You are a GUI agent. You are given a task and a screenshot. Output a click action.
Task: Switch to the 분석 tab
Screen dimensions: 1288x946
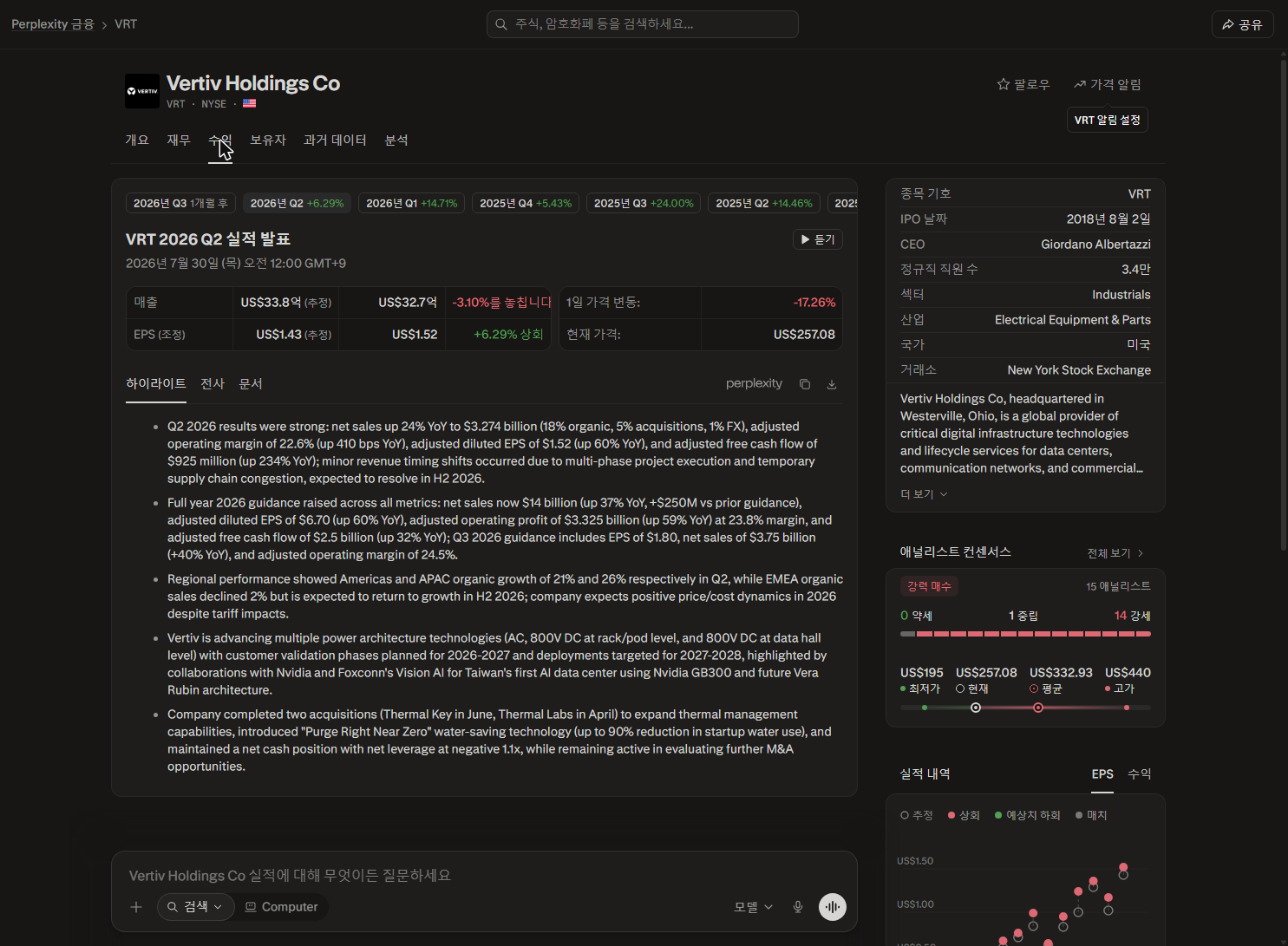pos(396,140)
